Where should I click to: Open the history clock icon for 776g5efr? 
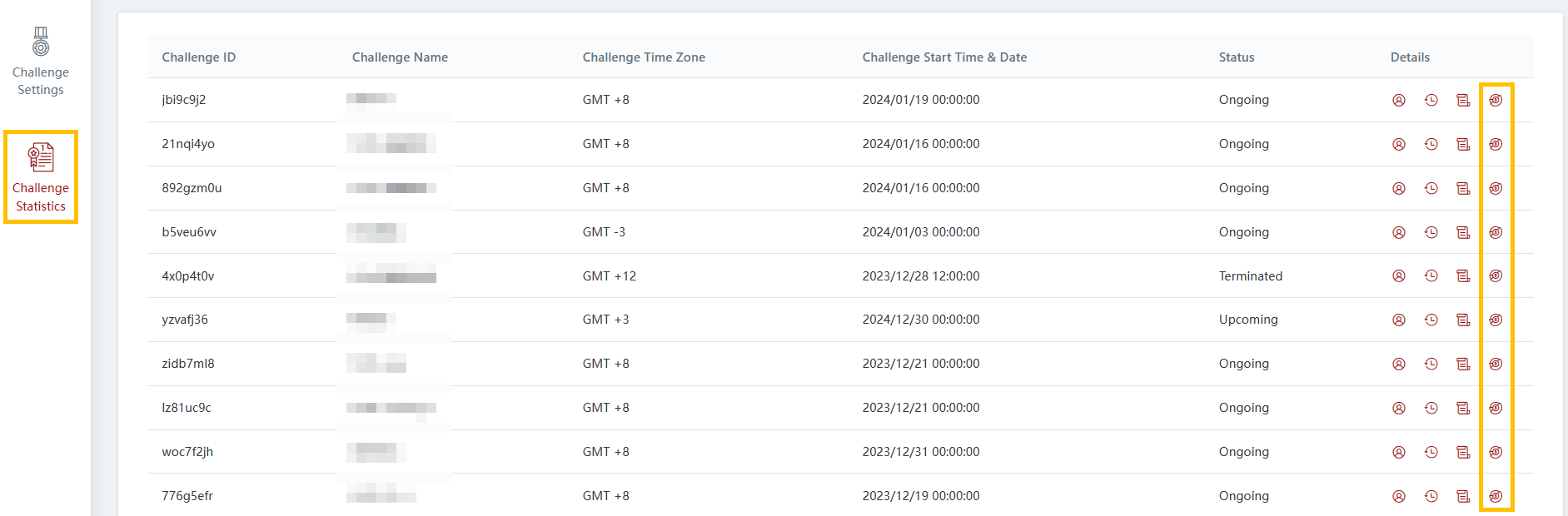click(1431, 496)
